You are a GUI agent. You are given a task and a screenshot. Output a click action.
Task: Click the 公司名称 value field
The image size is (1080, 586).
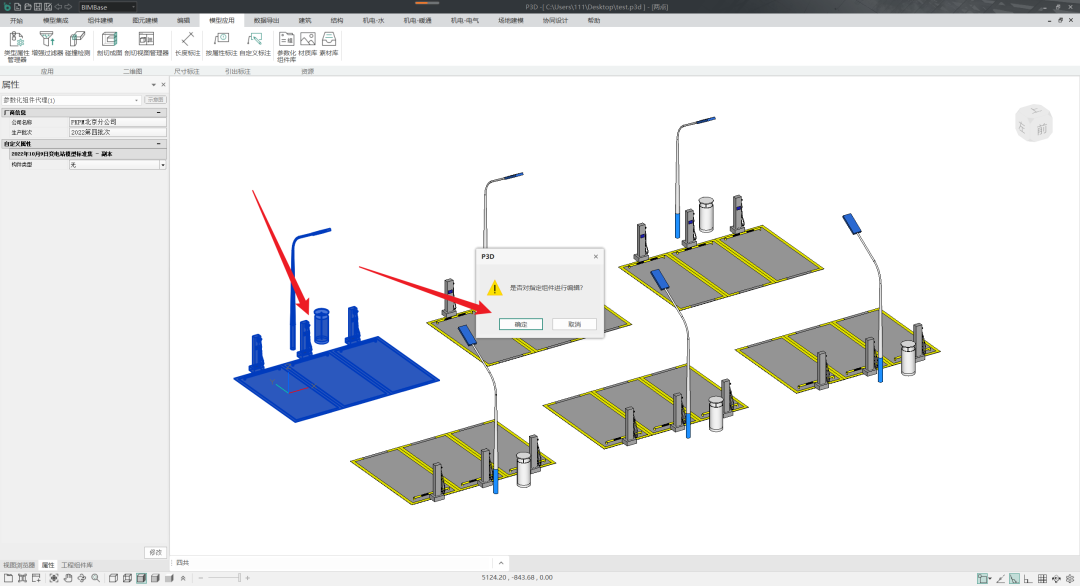click(x=116, y=122)
